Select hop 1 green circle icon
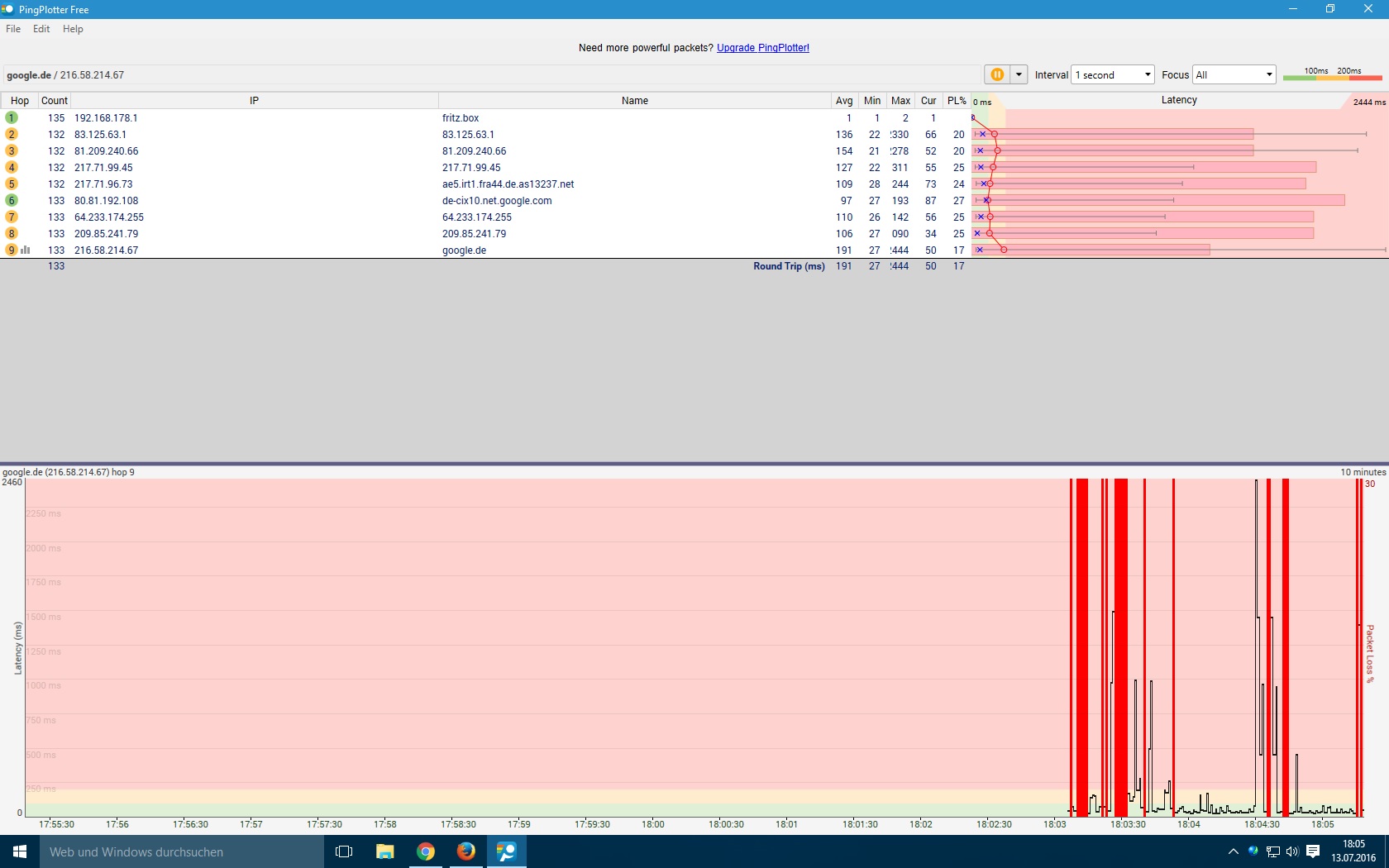 point(12,117)
